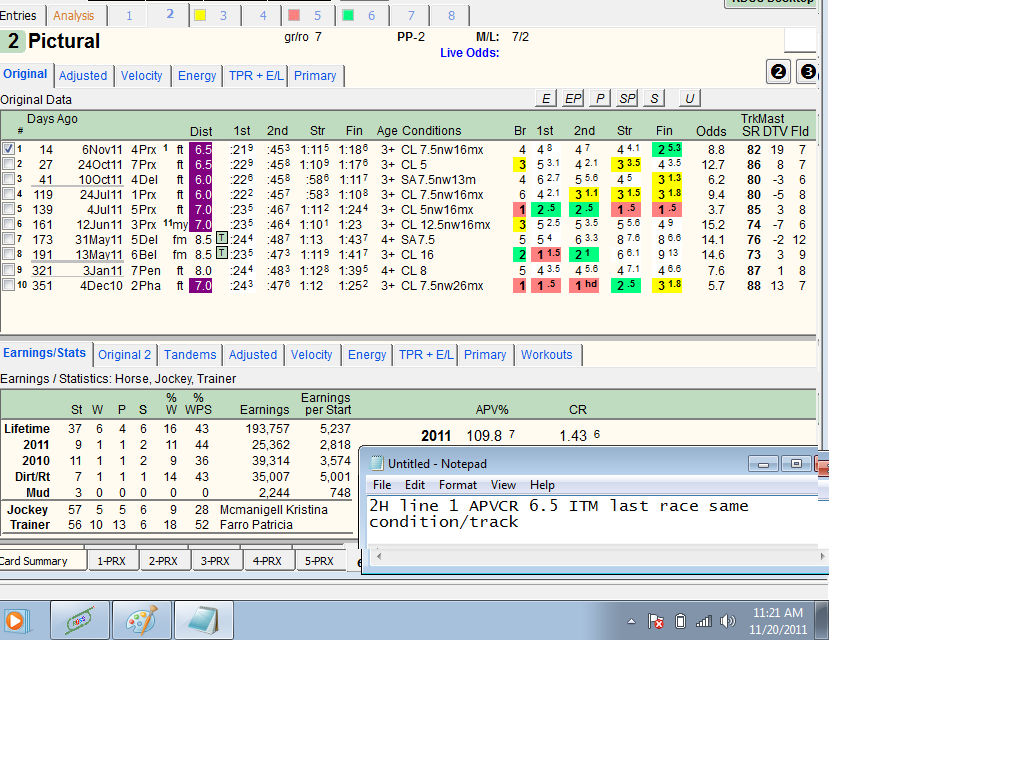1024x768 pixels.
Task: Show hidden tray icons arrow
Action: click(x=632, y=621)
